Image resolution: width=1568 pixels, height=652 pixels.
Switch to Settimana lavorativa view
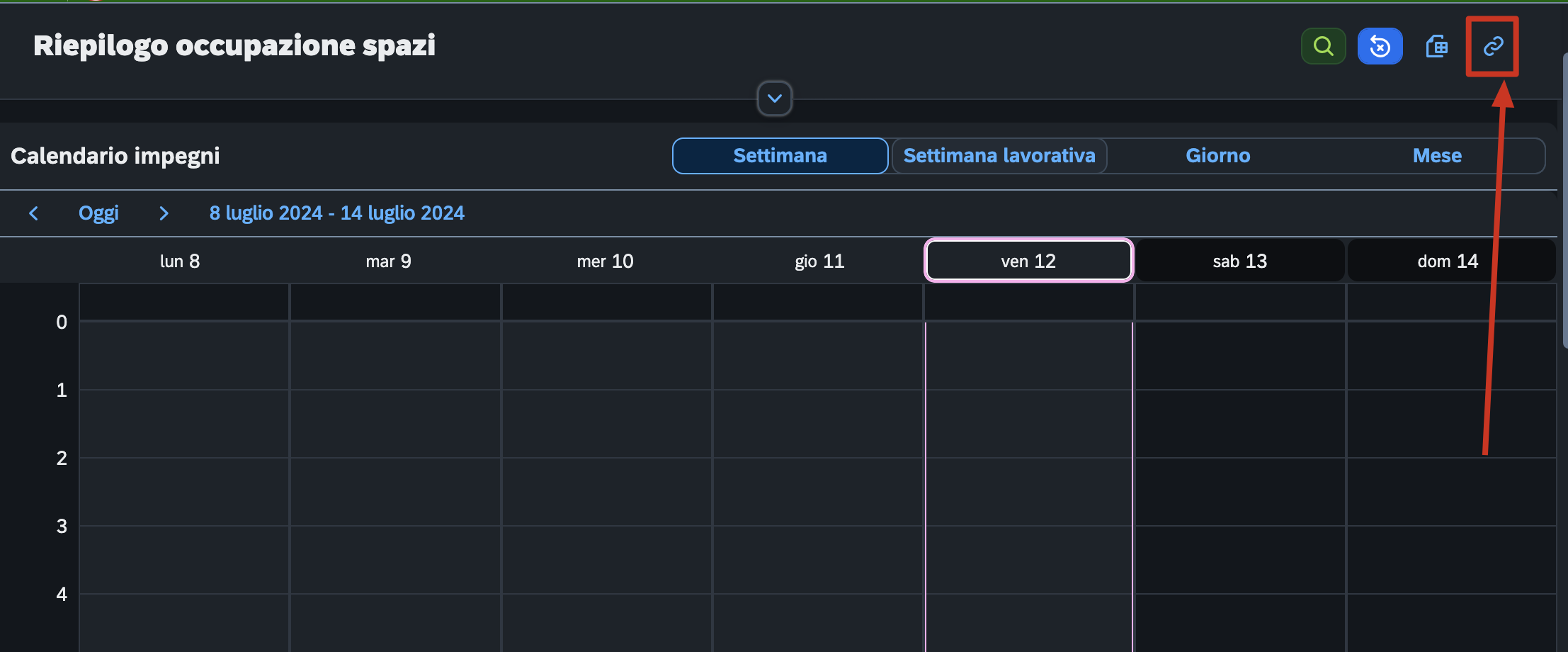pyautogui.click(x=999, y=156)
